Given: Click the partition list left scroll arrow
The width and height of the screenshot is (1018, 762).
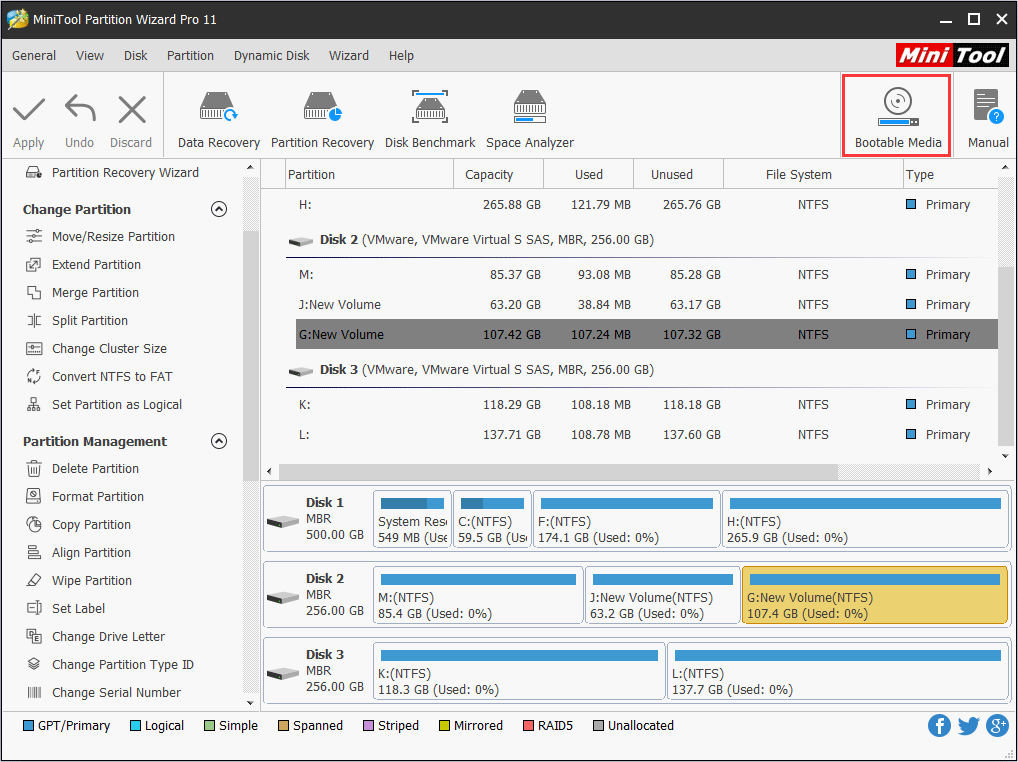Looking at the screenshot, I should pyautogui.click(x=270, y=471).
